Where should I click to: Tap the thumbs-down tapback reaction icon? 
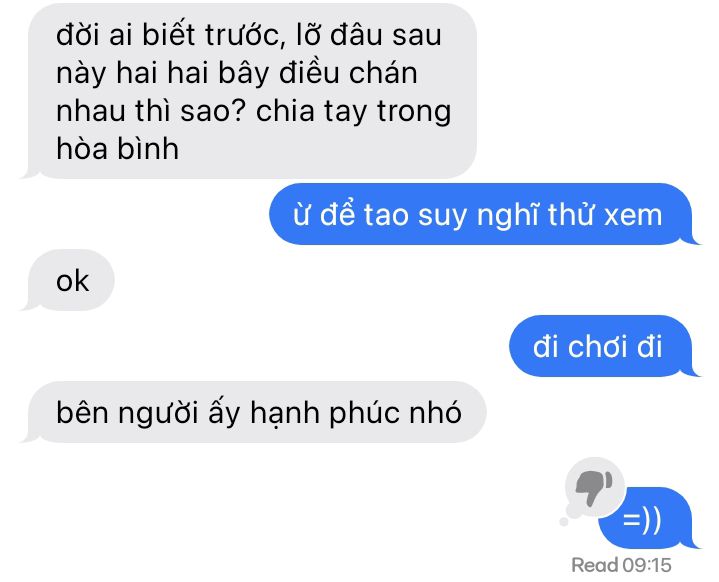[594, 487]
